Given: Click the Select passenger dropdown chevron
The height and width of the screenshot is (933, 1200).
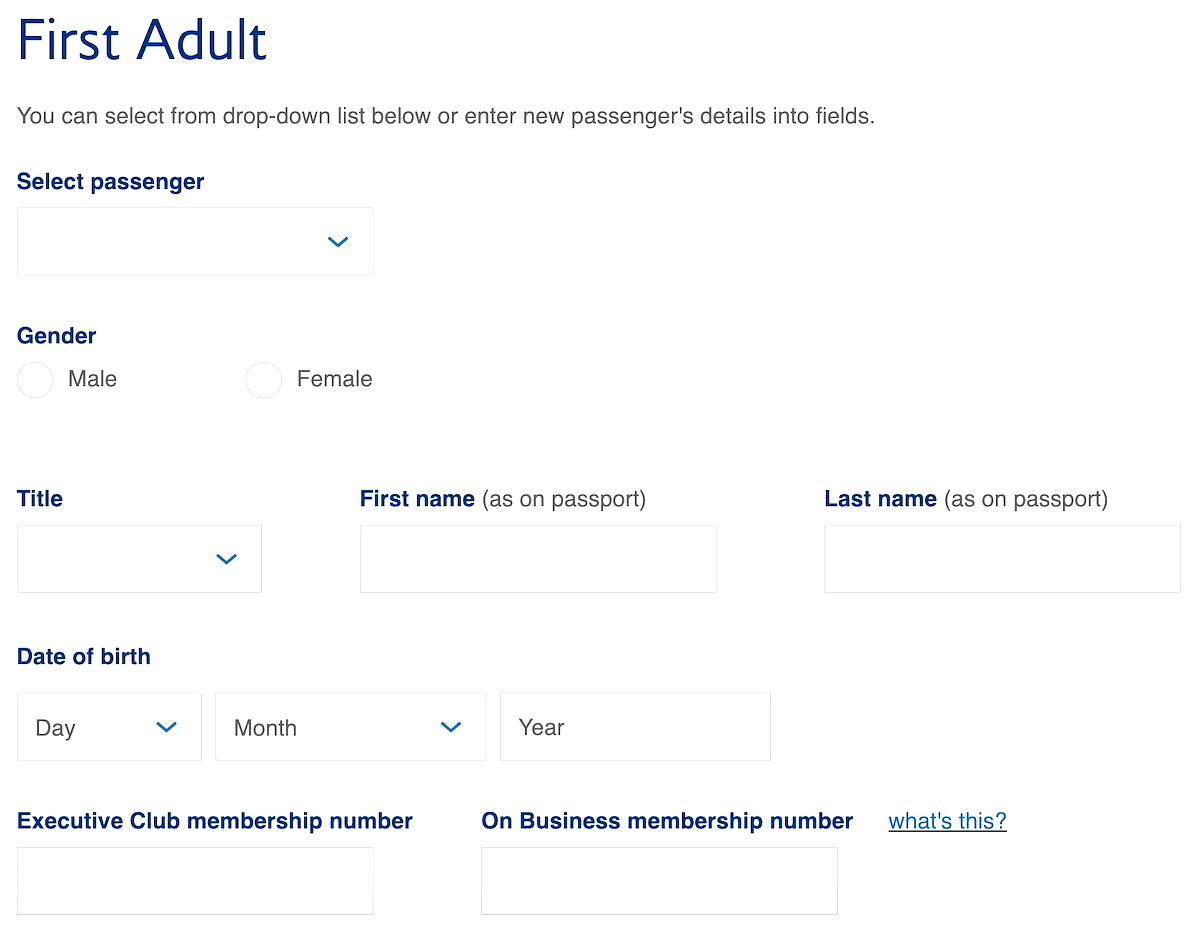Looking at the screenshot, I should coord(338,241).
